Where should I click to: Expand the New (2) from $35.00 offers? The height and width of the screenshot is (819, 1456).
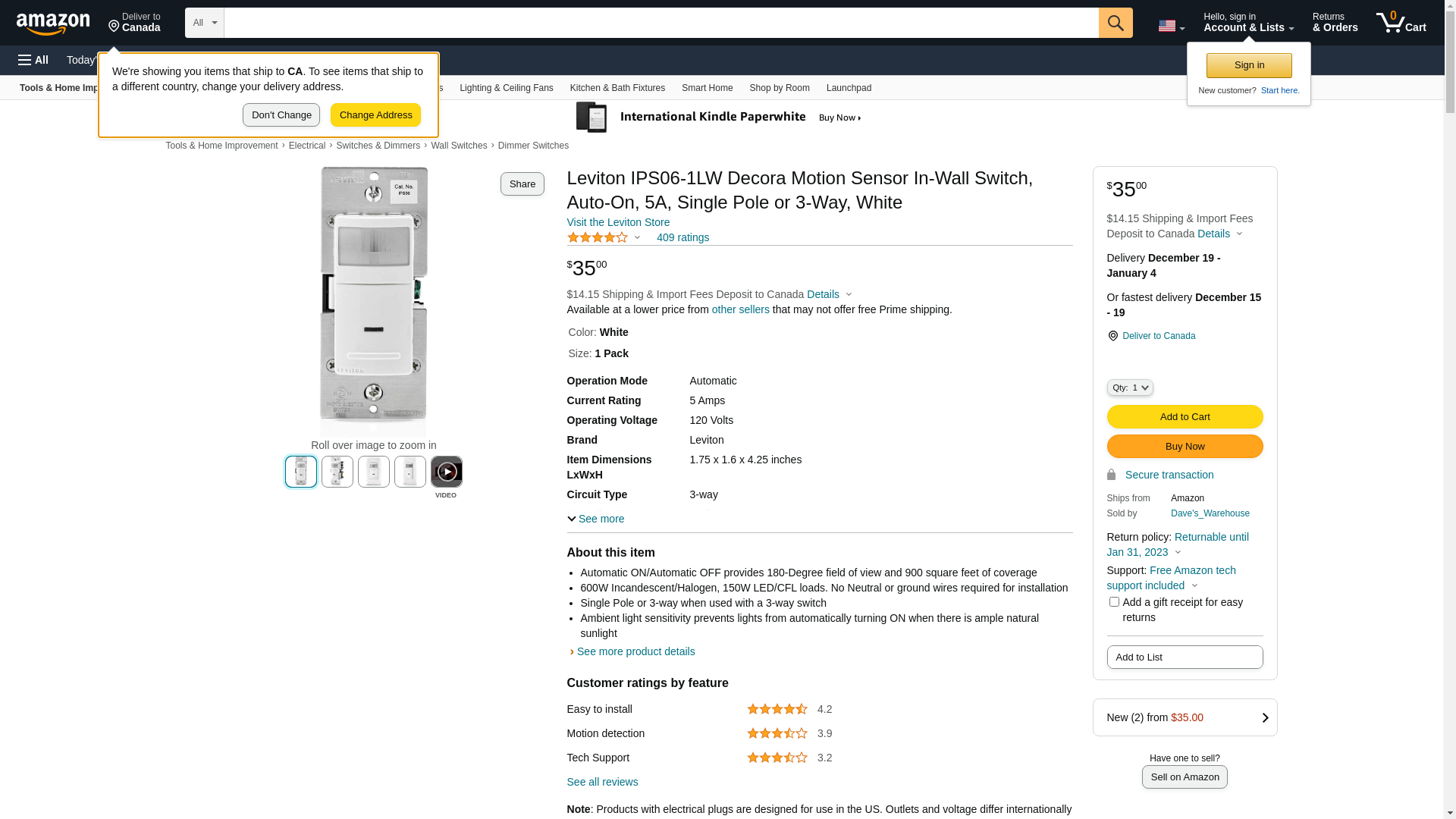click(x=1185, y=717)
